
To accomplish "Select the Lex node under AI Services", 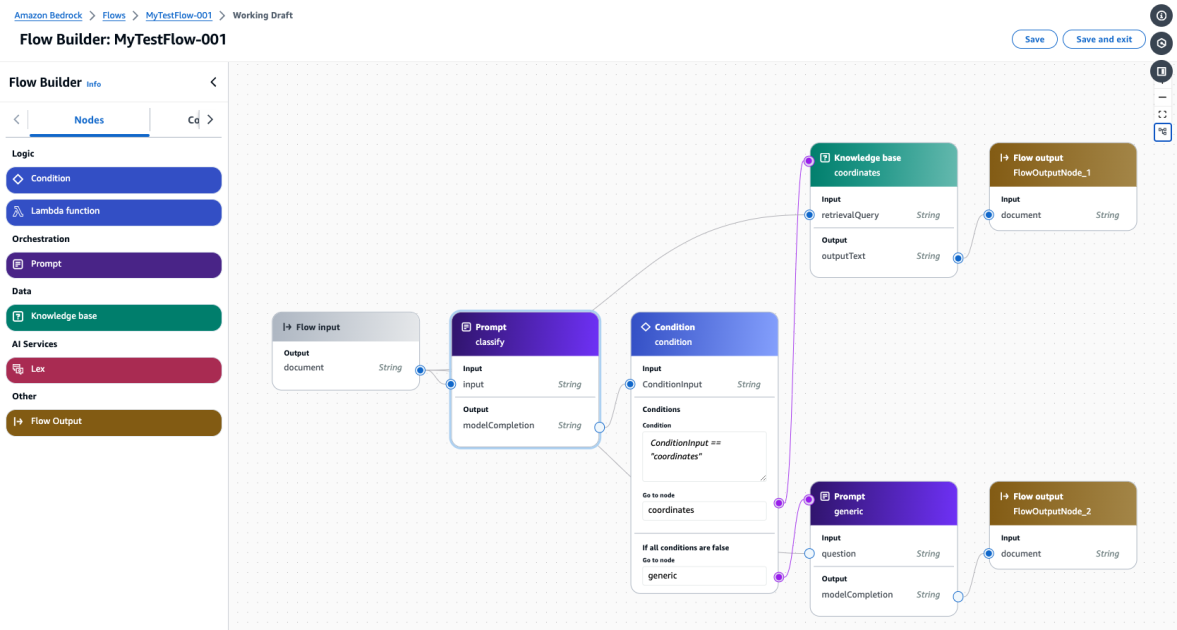I will [x=113, y=370].
